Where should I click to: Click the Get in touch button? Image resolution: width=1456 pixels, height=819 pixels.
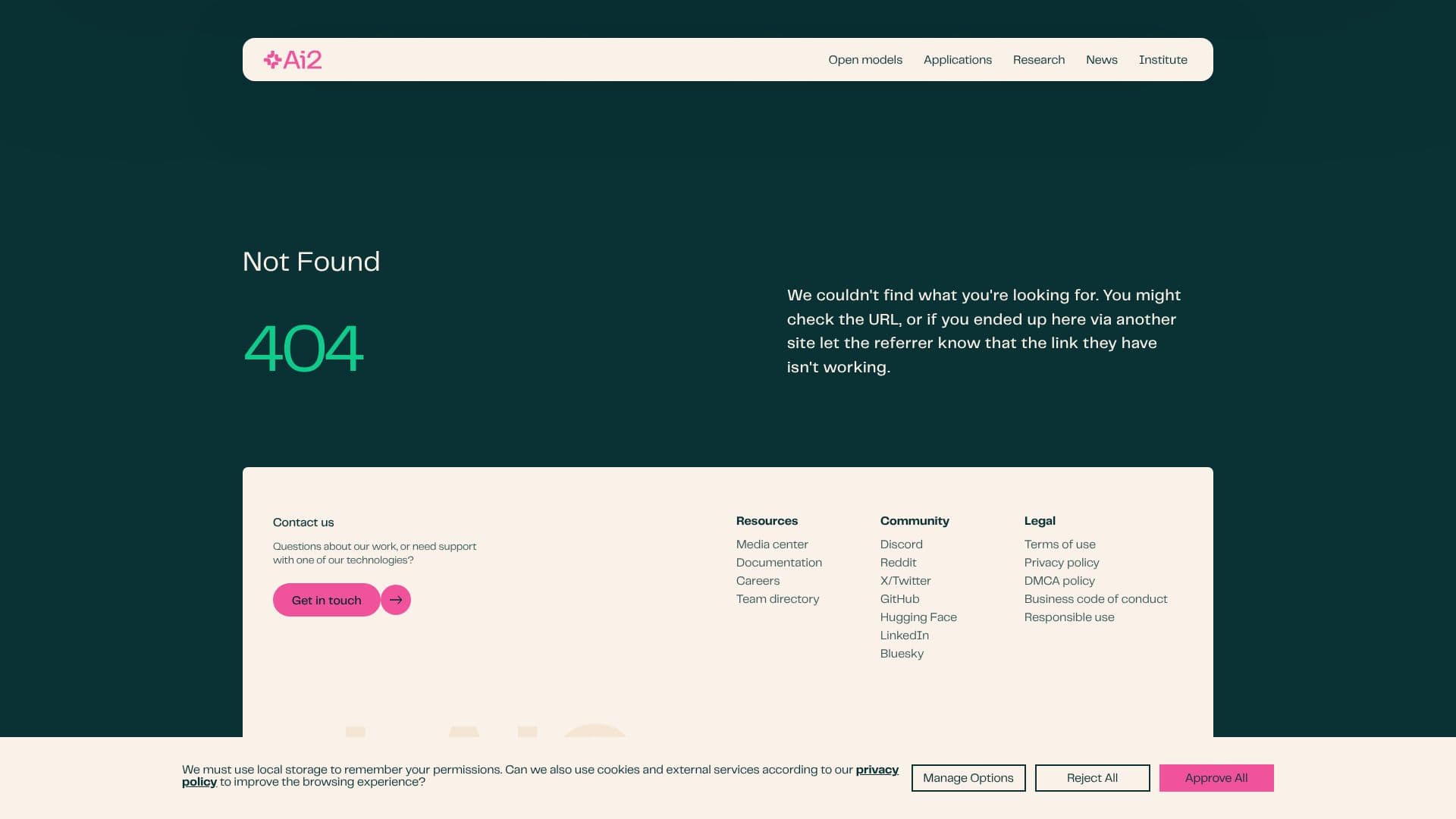point(327,600)
